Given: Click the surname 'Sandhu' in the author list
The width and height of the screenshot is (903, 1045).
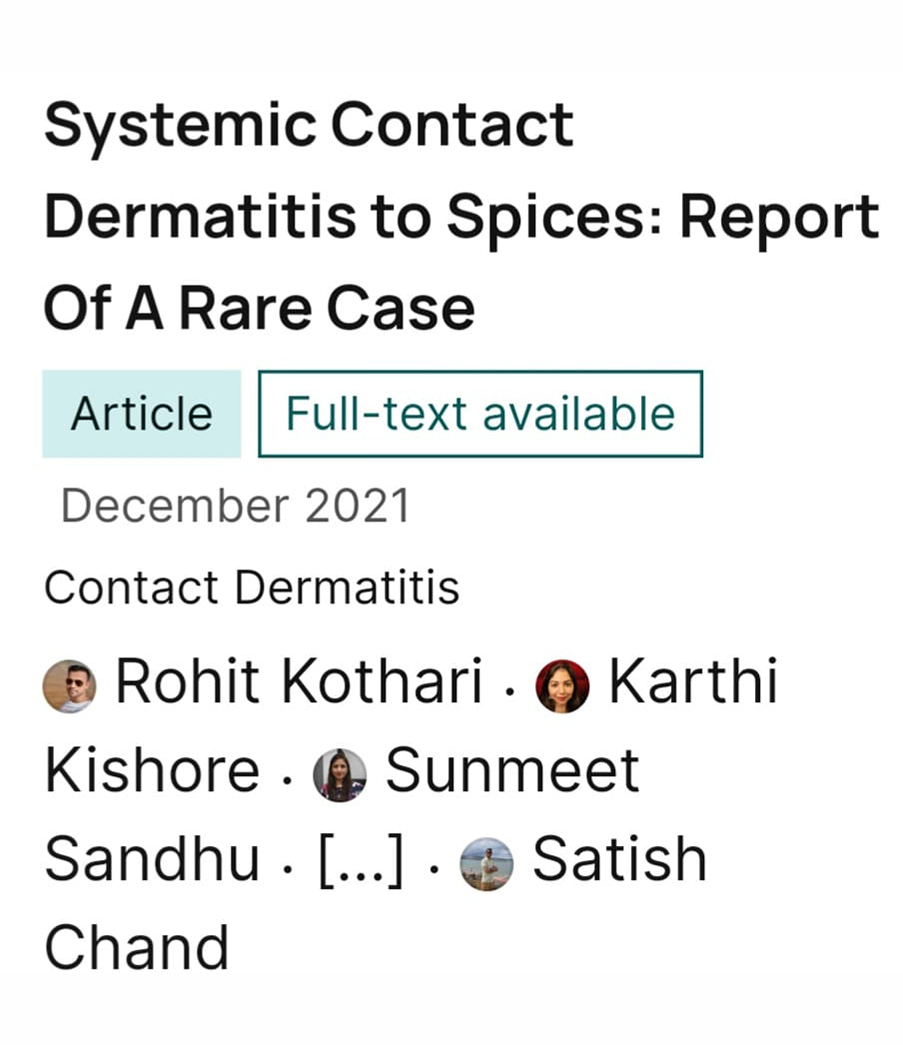Looking at the screenshot, I should click(152, 861).
